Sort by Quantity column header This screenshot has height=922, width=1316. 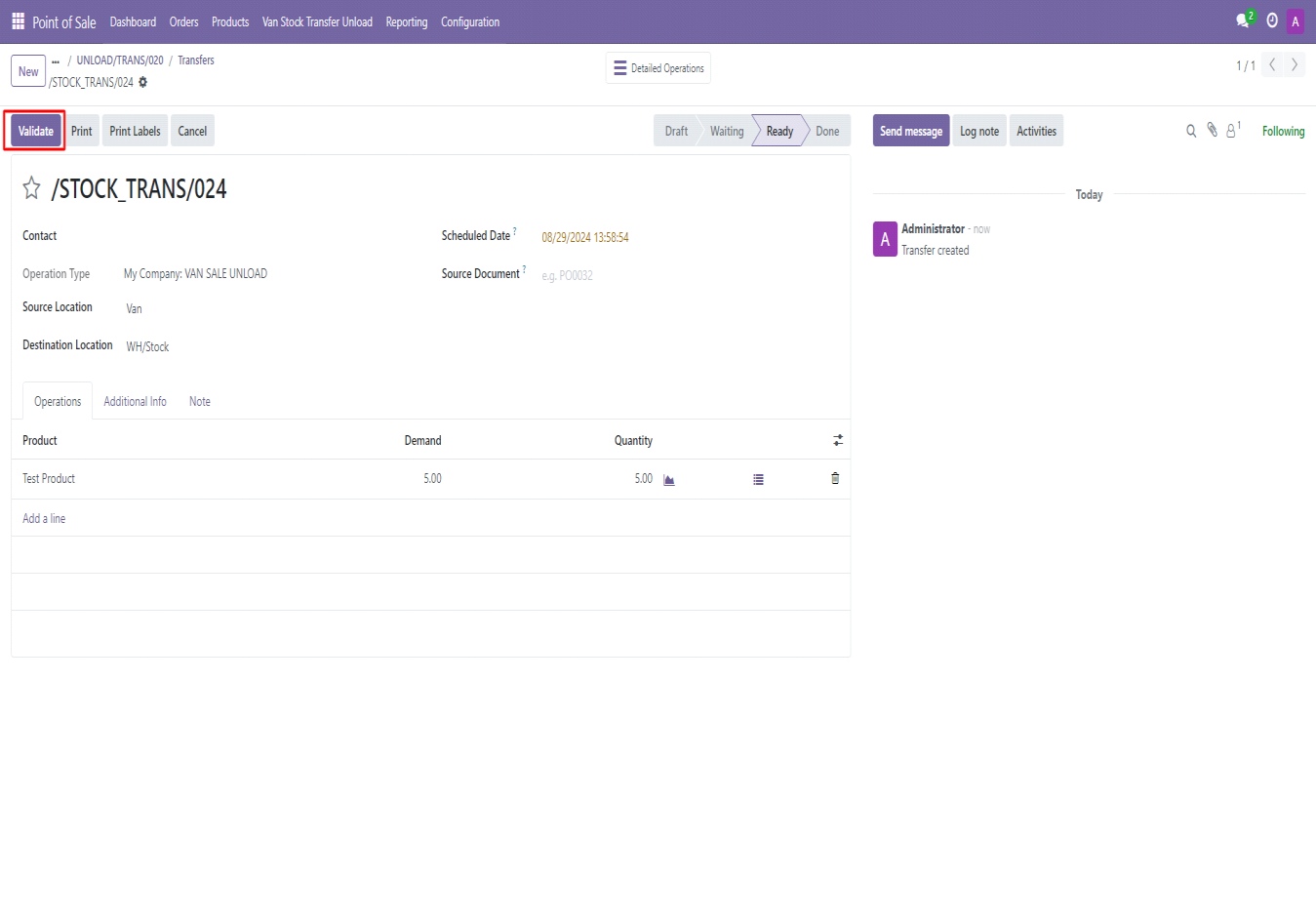pyautogui.click(x=633, y=440)
